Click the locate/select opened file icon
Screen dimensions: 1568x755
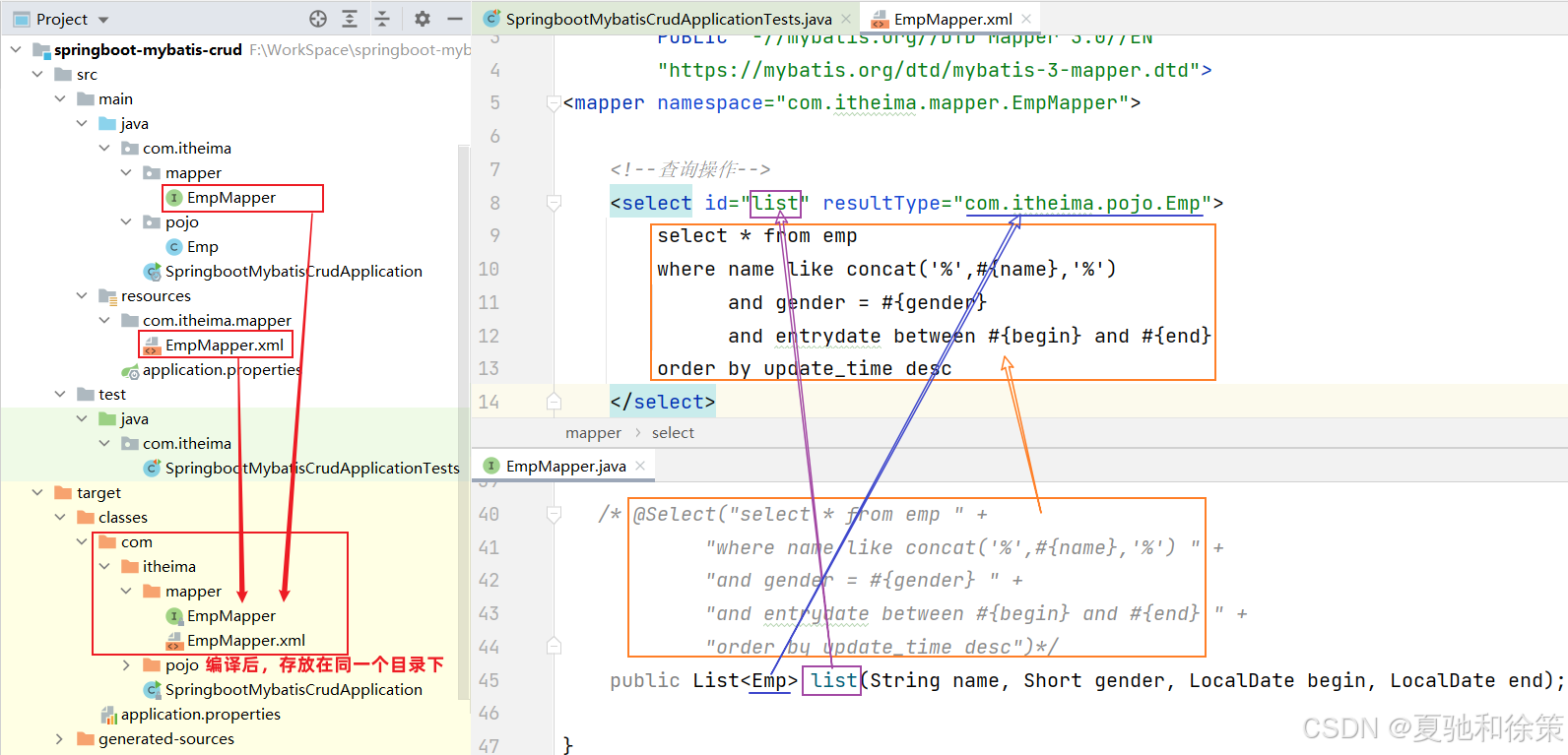pos(318,19)
